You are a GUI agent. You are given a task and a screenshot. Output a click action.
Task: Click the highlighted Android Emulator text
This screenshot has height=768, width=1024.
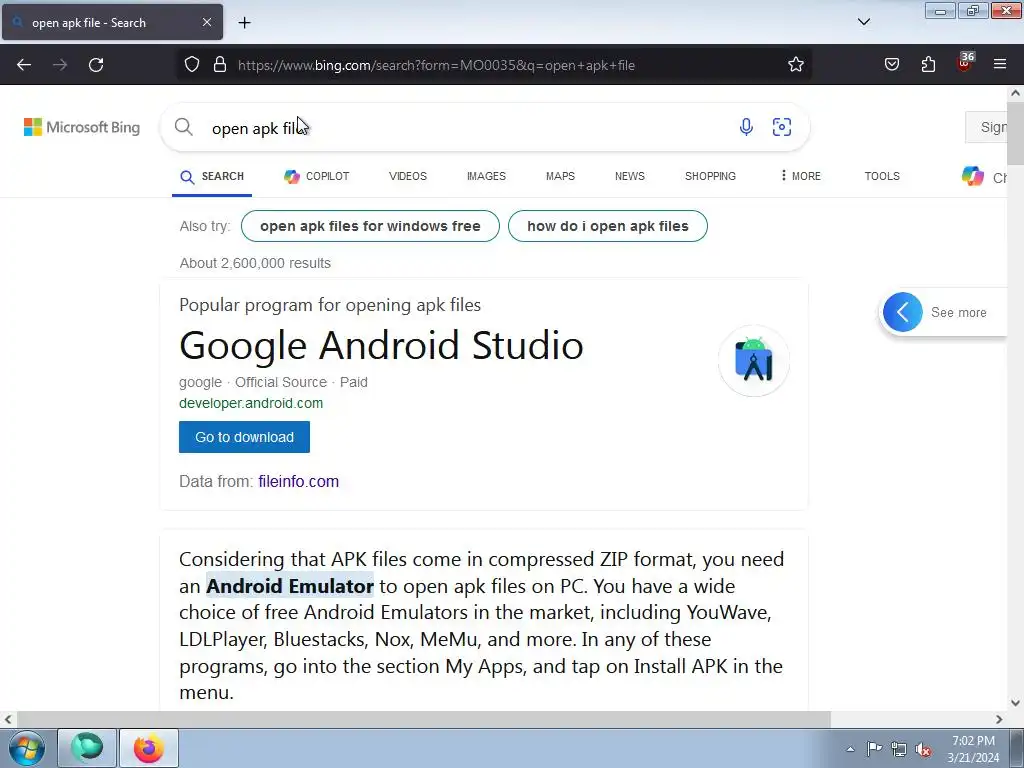(x=290, y=586)
